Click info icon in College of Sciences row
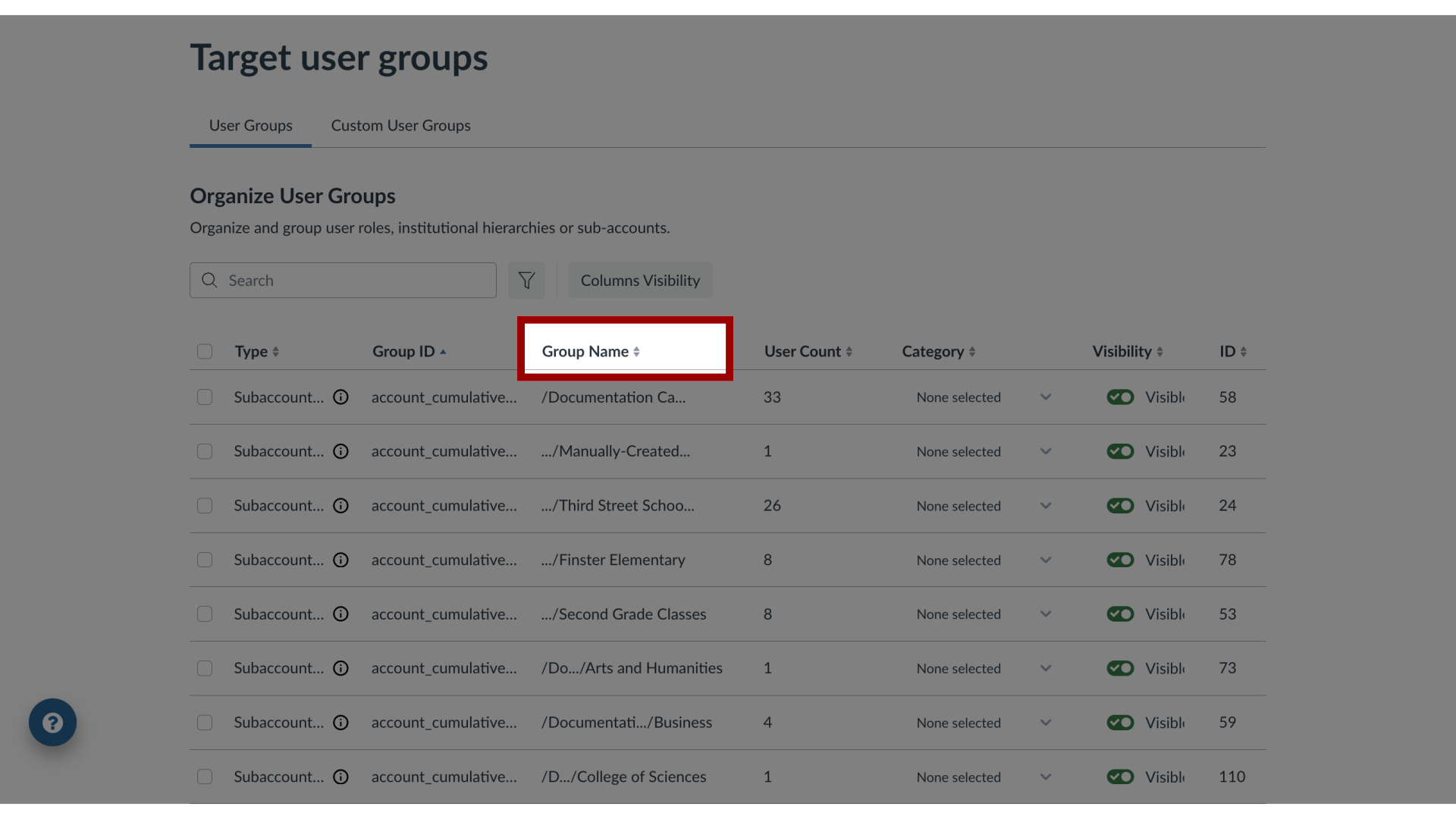This screenshot has width=1456, height=819. click(x=341, y=777)
